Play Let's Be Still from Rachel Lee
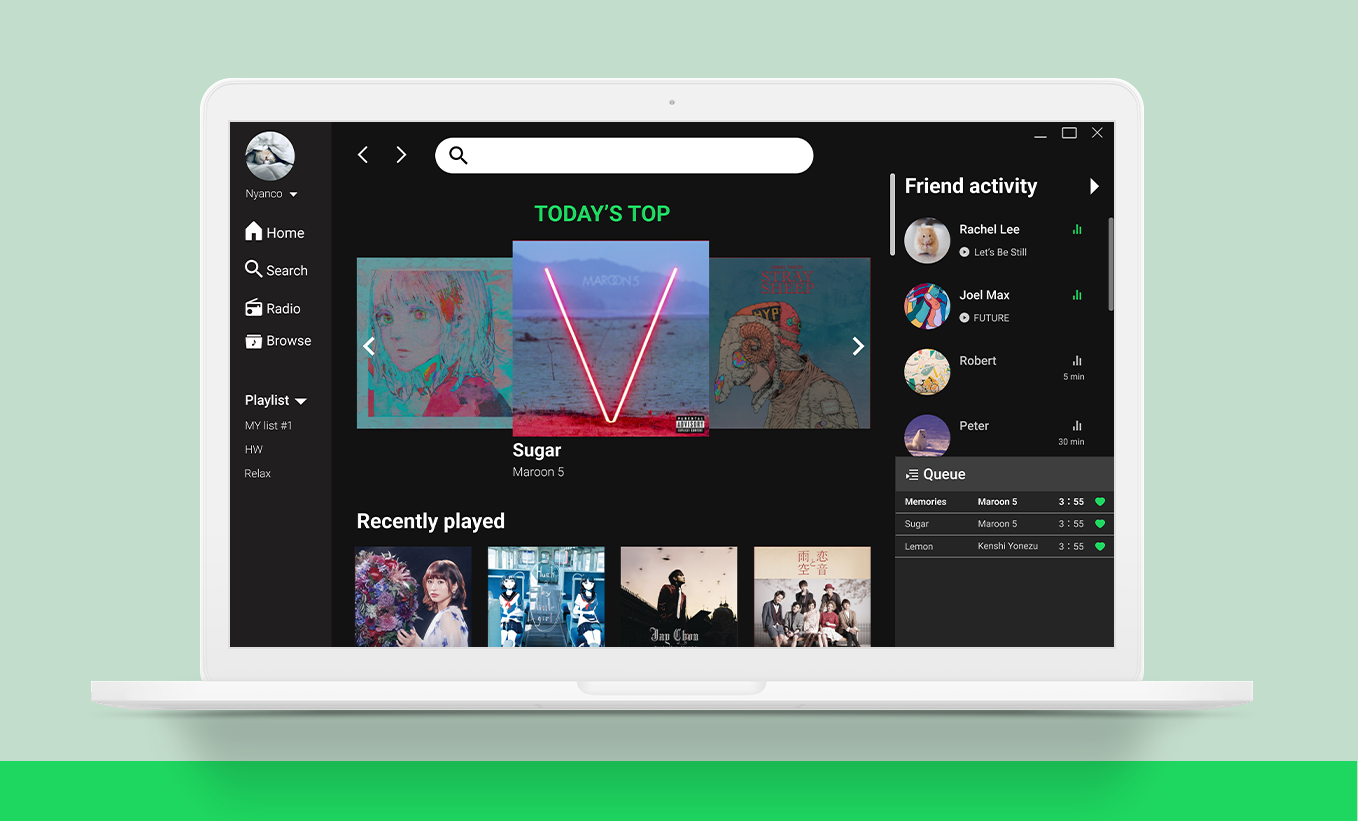1358x821 pixels. (964, 252)
